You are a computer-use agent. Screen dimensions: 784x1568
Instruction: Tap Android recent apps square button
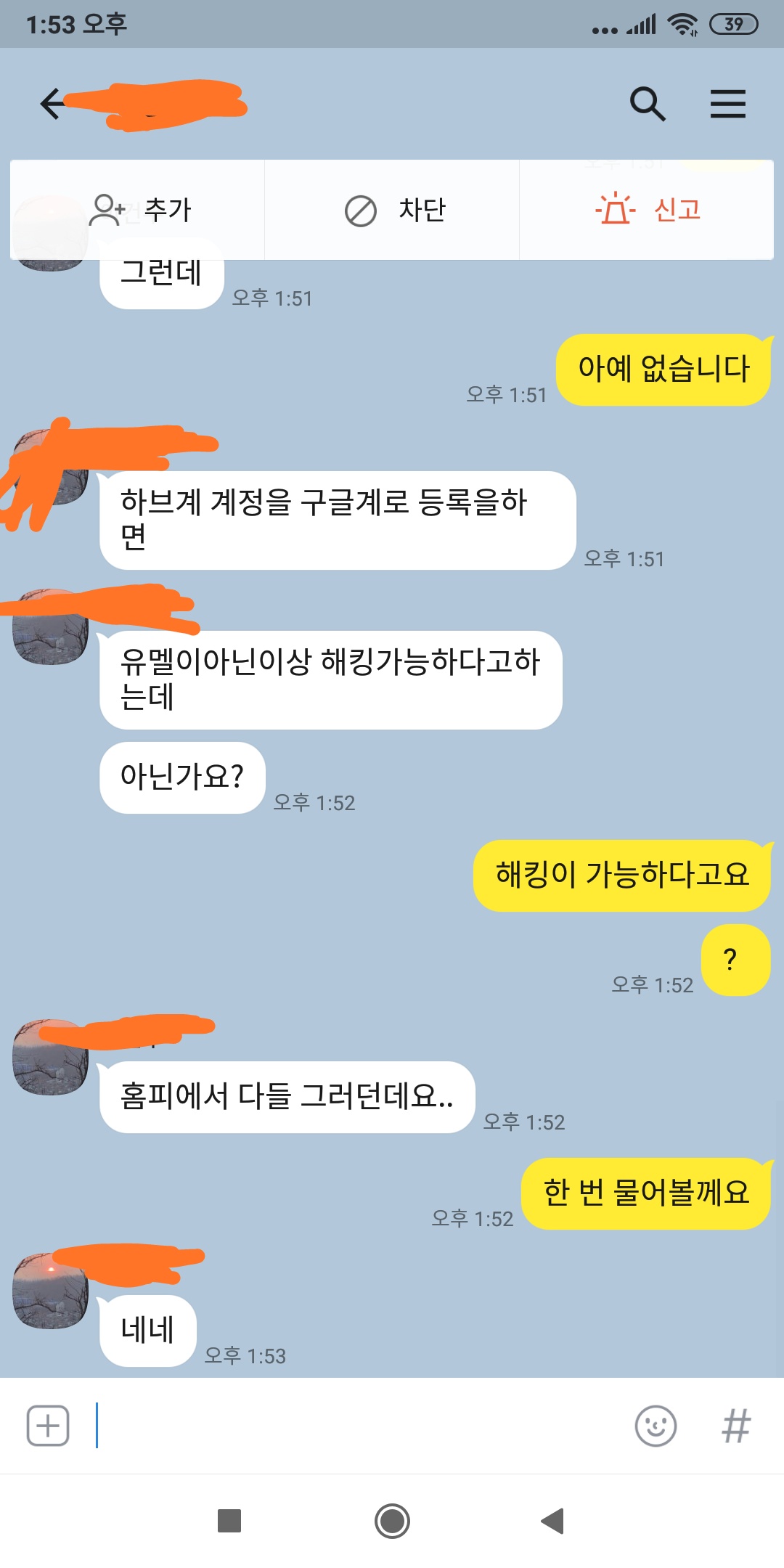pyautogui.click(x=229, y=1520)
